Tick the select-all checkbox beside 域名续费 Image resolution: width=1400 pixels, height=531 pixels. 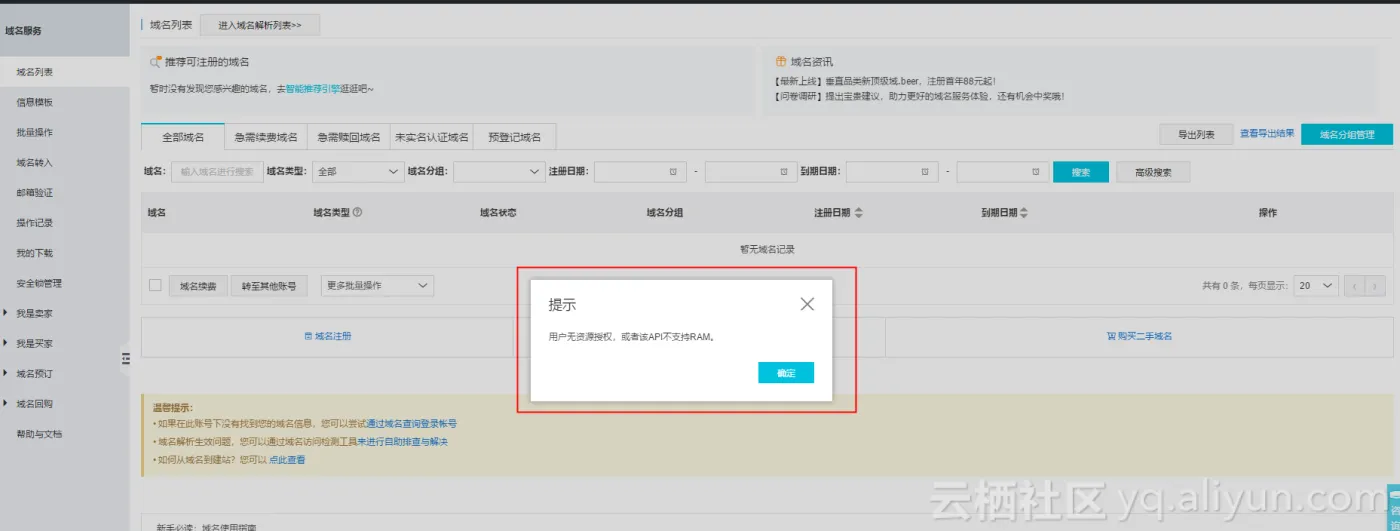pos(155,285)
